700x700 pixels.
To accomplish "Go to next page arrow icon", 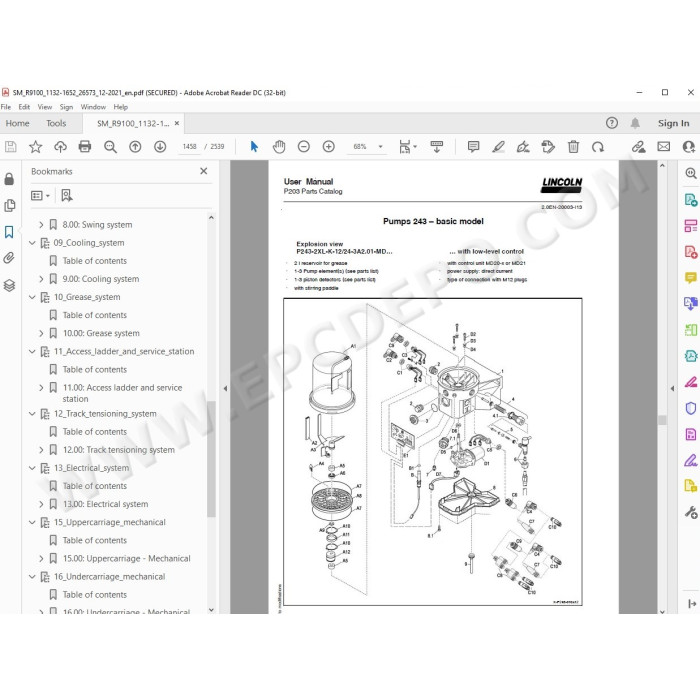I will pos(160,146).
